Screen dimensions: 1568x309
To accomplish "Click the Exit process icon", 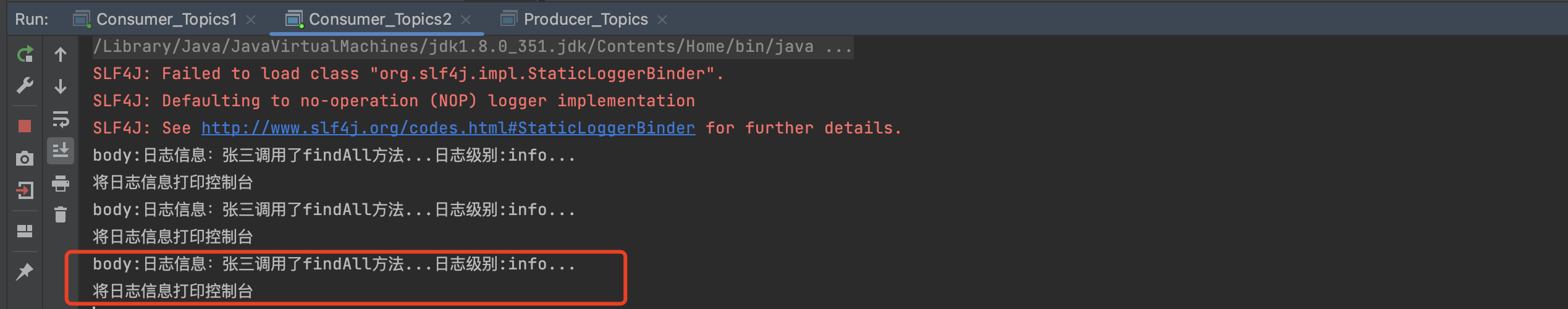I will [25, 190].
